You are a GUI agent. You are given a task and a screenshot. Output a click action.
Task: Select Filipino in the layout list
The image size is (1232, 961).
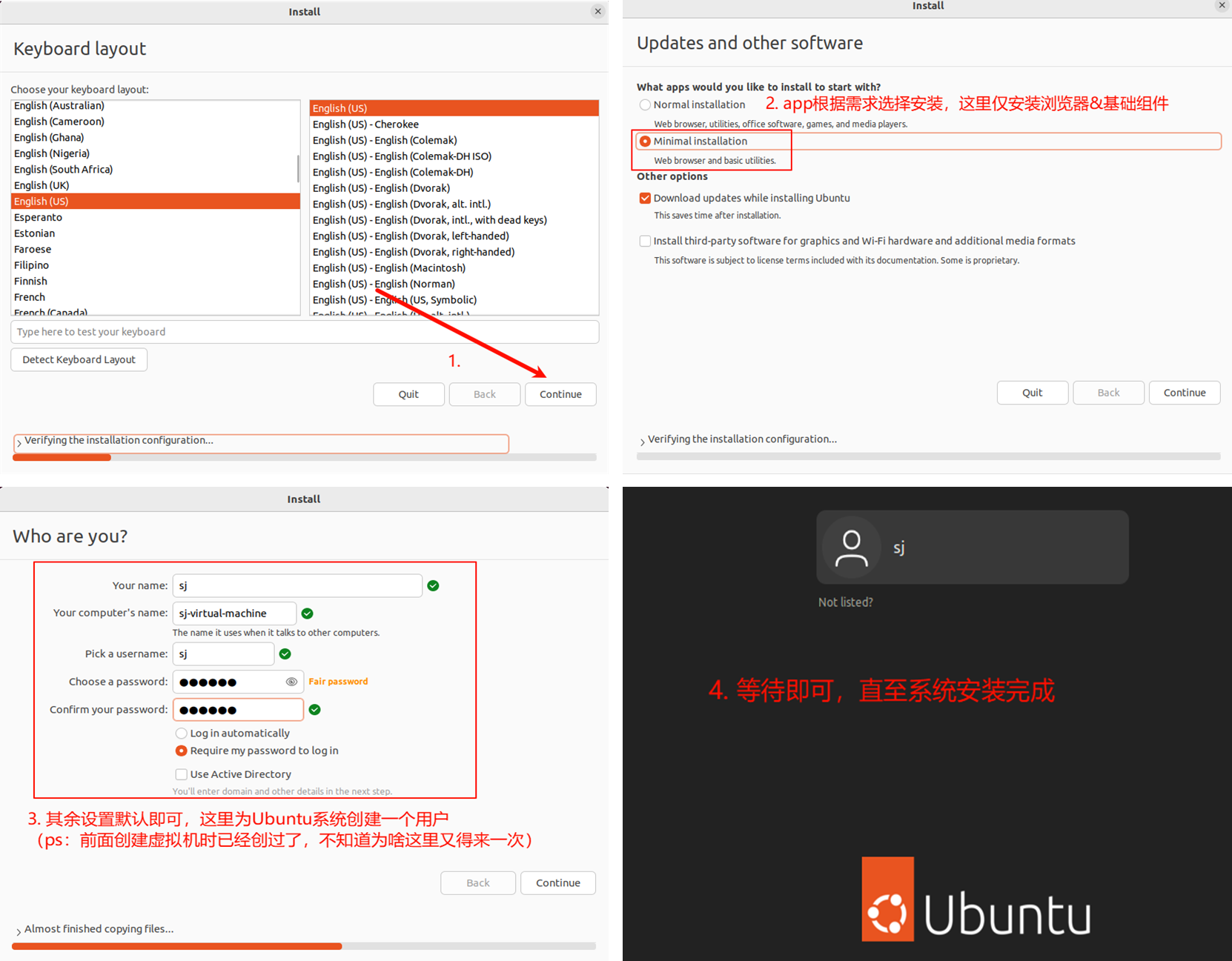tap(156, 265)
